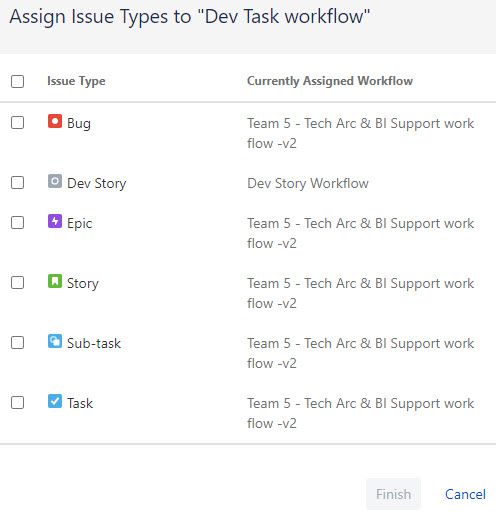This screenshot has width=496, height=520.
Task: Click the workflow assigned to Sub-task
Action: click(x=361, y=353)
